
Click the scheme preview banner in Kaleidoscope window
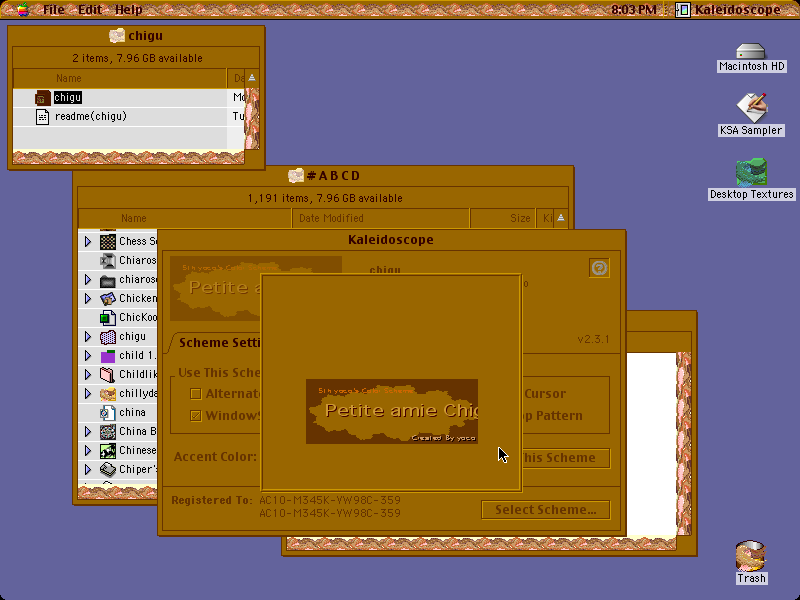point(215,288)
